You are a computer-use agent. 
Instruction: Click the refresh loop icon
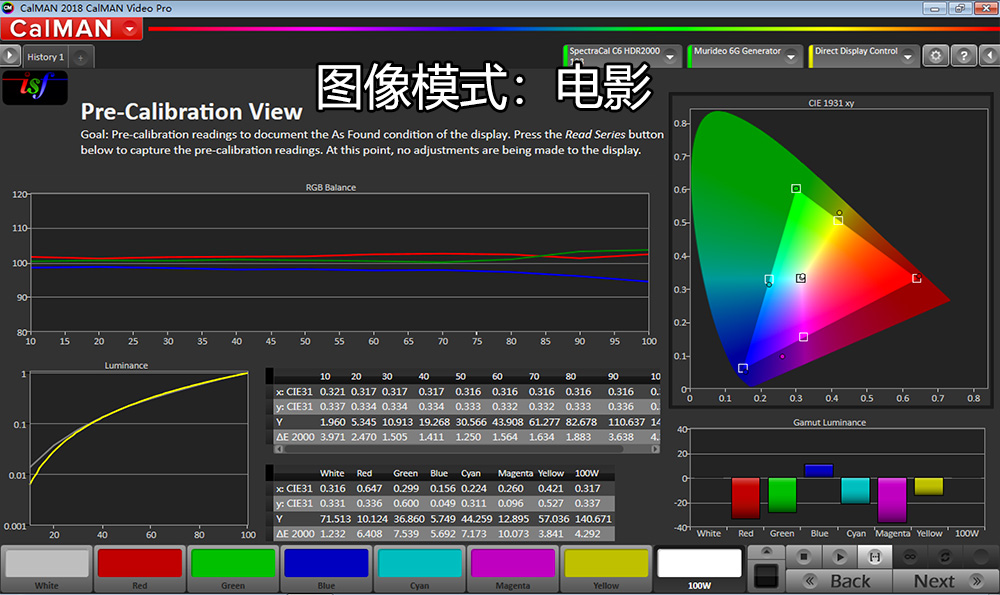pyautogui.click(x=945, y=557)
